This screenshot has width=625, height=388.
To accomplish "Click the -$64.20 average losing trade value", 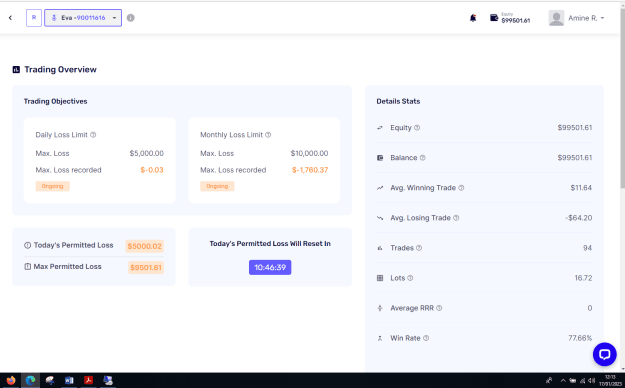I will coord(578,218).
